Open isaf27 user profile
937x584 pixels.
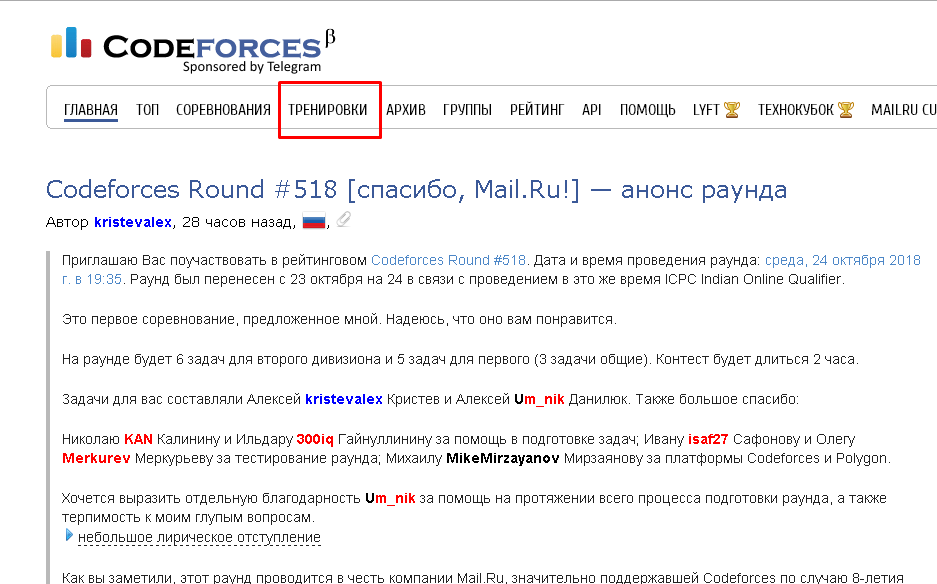(x=708, y=439)
